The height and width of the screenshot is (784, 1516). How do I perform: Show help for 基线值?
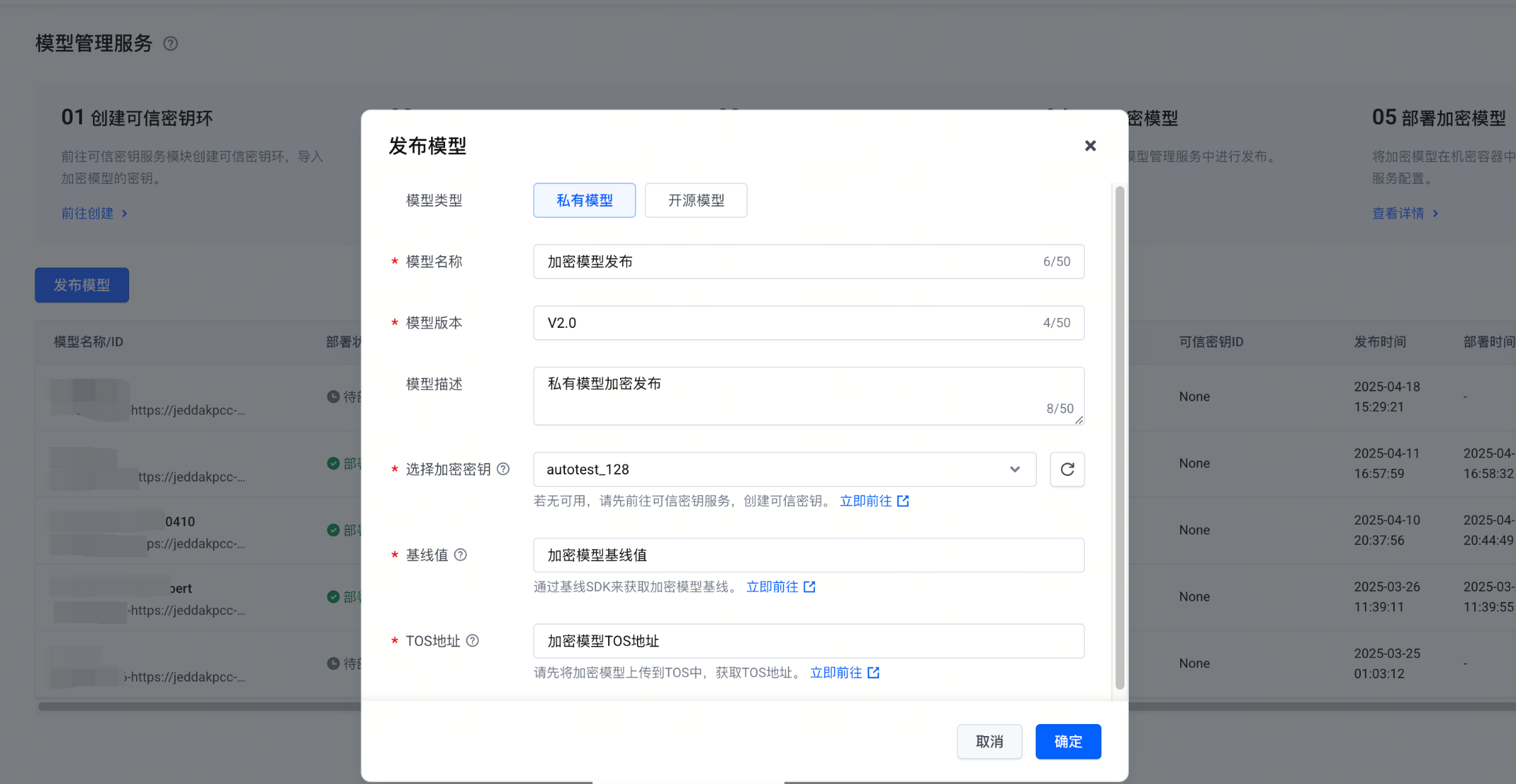pos(460,555)
